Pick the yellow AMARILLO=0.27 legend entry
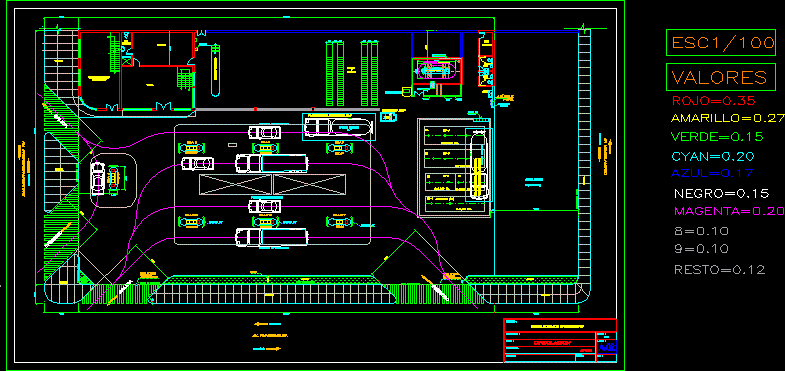Image resolution: width=785 pixels, height=371 pixels. coord(727,119)
